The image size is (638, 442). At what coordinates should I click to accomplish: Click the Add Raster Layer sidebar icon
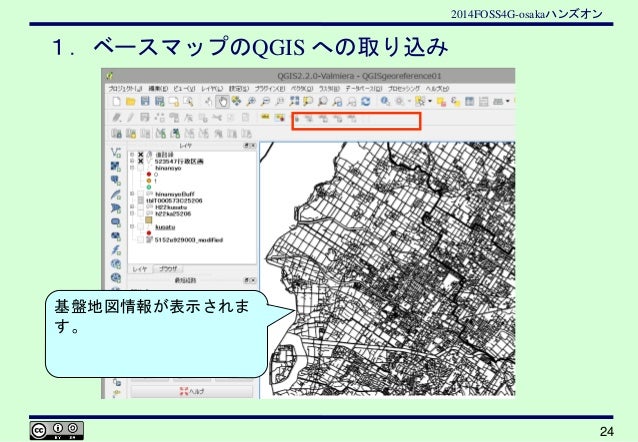point(116,166)
